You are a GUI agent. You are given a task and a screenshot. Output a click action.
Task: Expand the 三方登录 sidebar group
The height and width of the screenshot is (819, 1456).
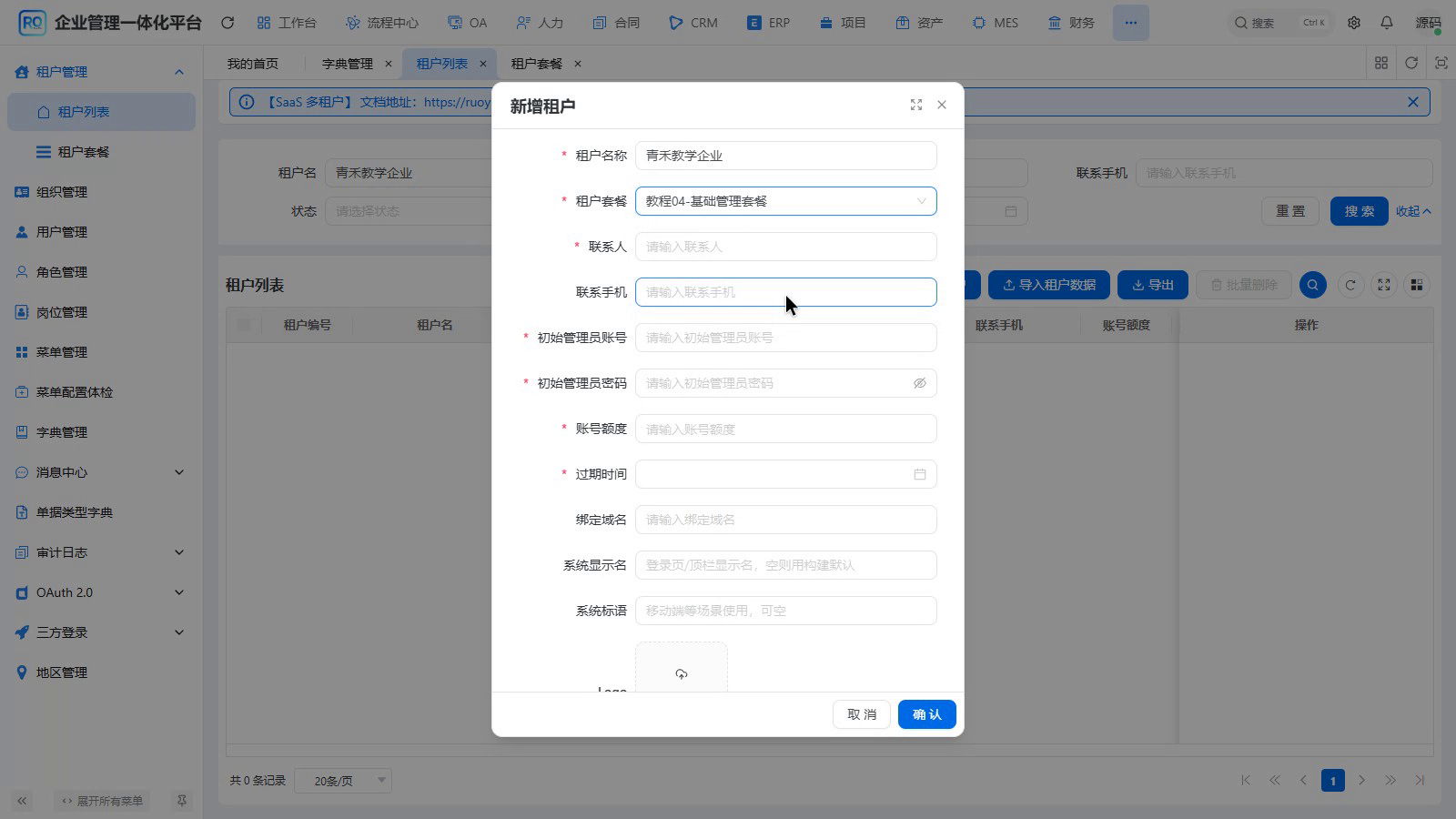pyautogui.click(x=102, y=632)
